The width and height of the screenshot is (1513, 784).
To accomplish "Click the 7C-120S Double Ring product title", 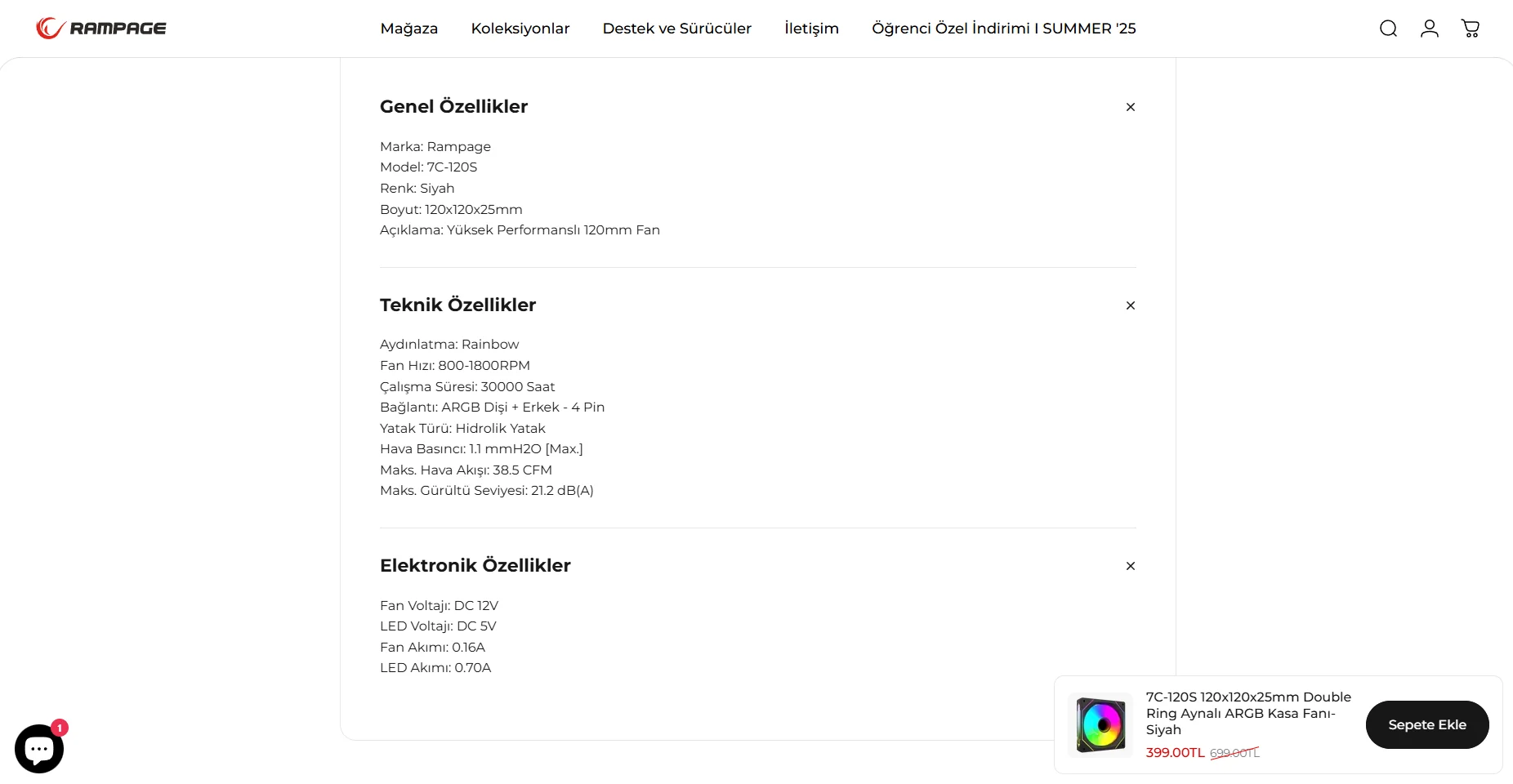I will coord(1247,713).
